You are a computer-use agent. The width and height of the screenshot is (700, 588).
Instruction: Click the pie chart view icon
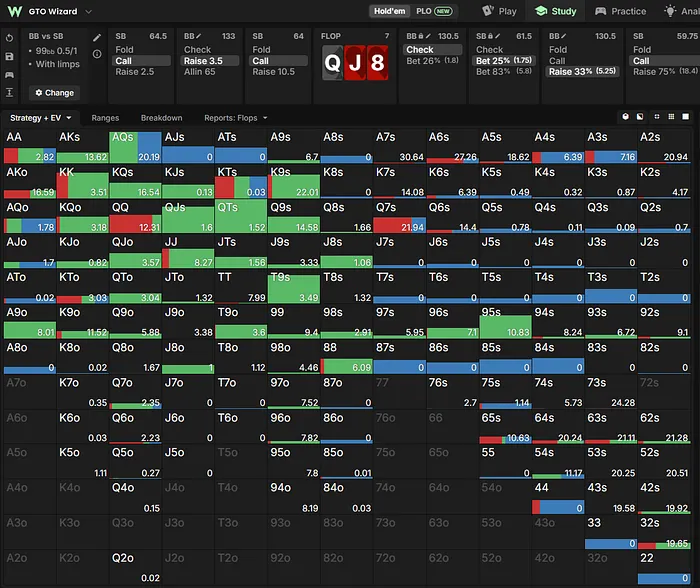625,117
